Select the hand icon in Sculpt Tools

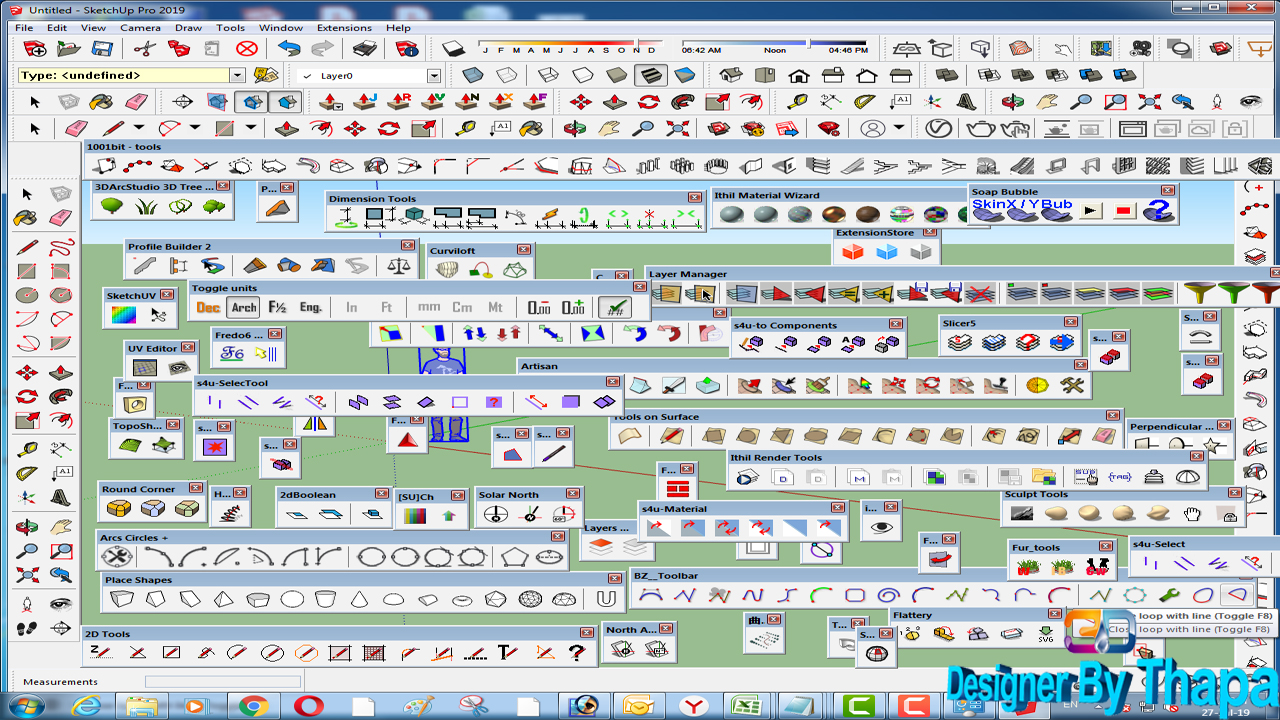[x=1191, y=513]
